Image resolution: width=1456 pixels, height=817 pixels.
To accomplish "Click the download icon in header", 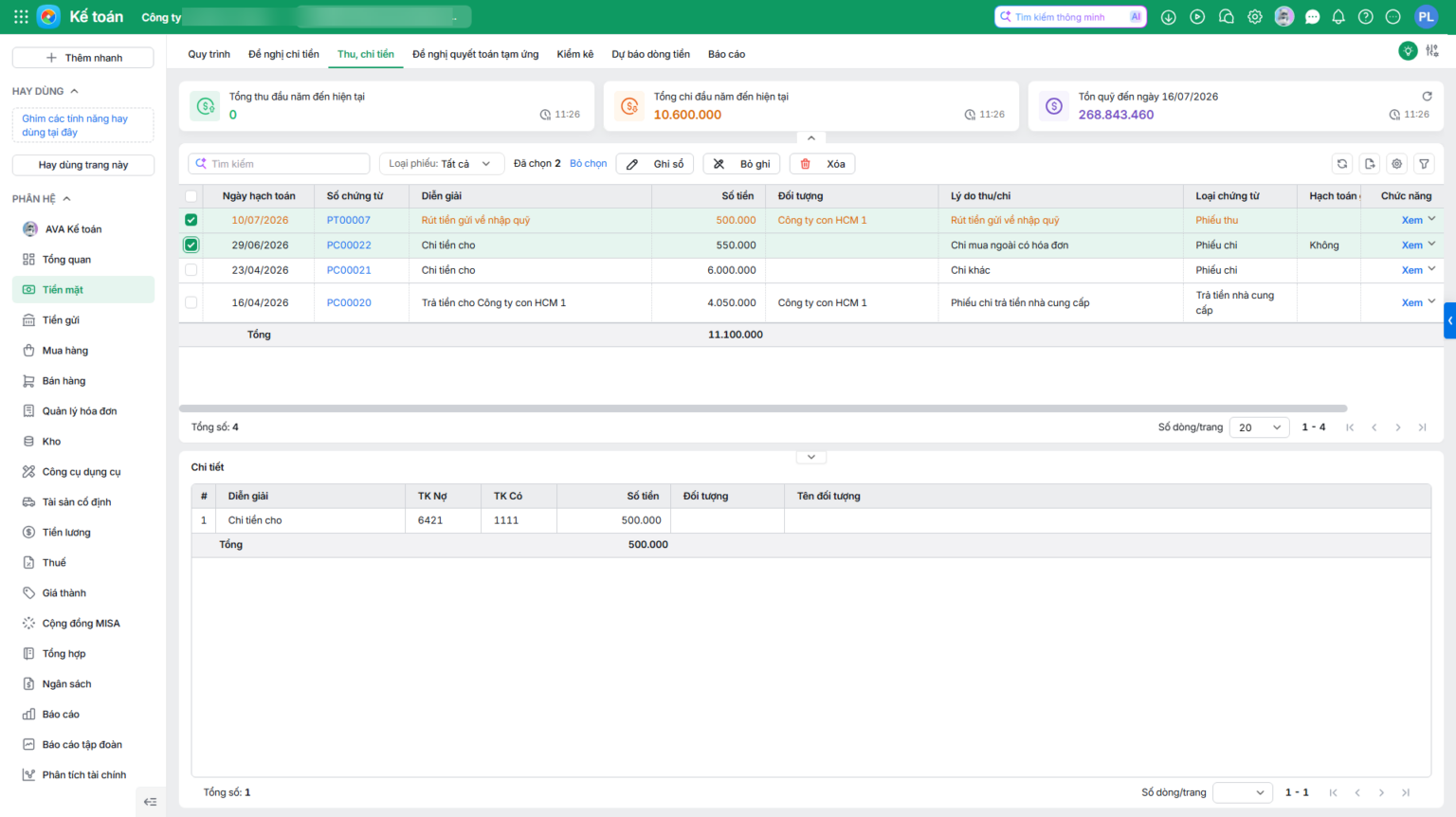I will tap(1169, 17).
